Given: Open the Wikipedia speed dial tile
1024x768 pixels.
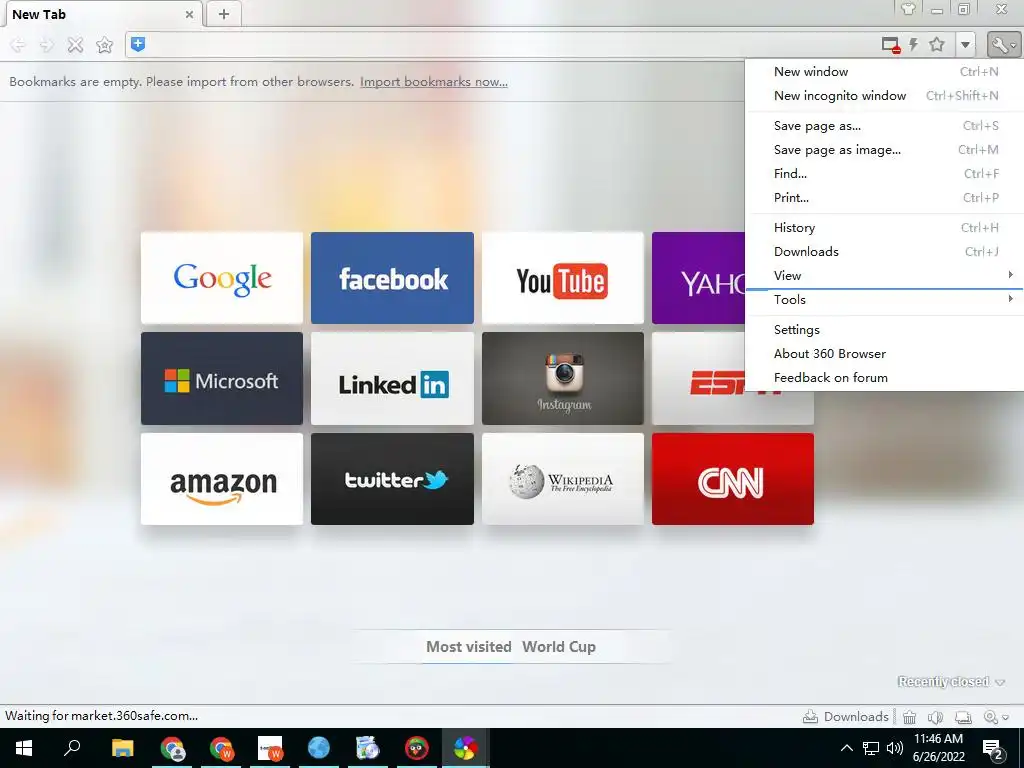Looking at the screenshot, I should (563, 479).
